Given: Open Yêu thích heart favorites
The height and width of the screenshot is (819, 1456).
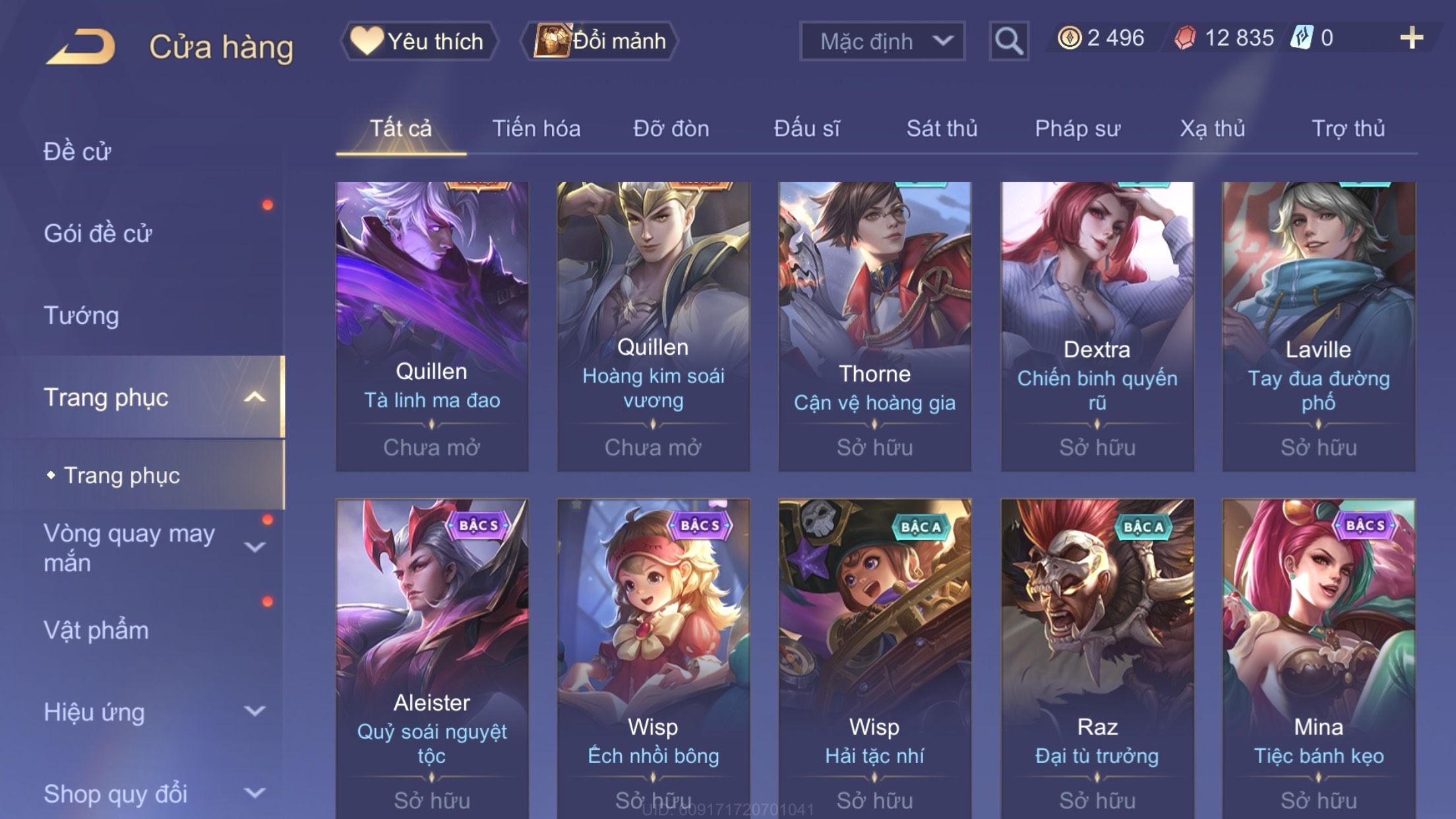Looking at the screenshot, I should click(x=419, y=41).
